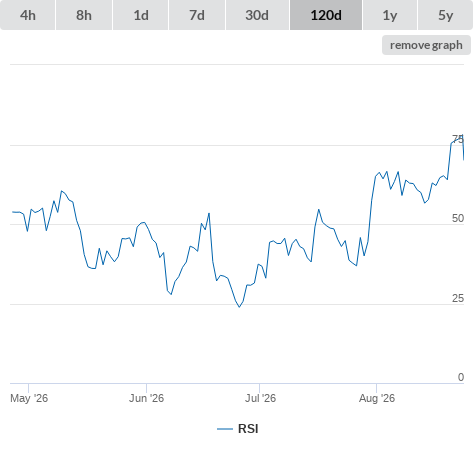
Task: Click the RSI peak near 75
Action: coord(462,135)
